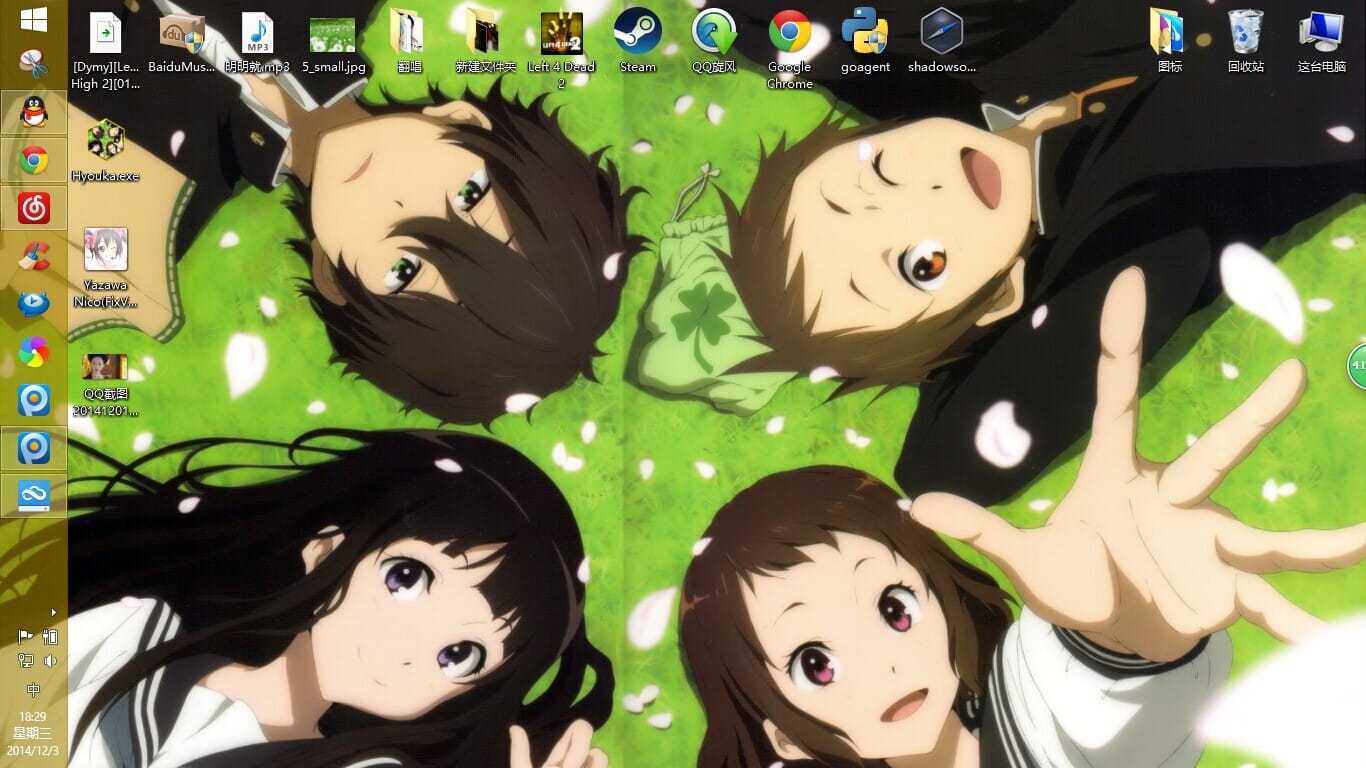Image resolution: width=1366 pixels, height=768 pixels.
Task: Play the 明明就.mp3 file
Action: coord(257,33)
